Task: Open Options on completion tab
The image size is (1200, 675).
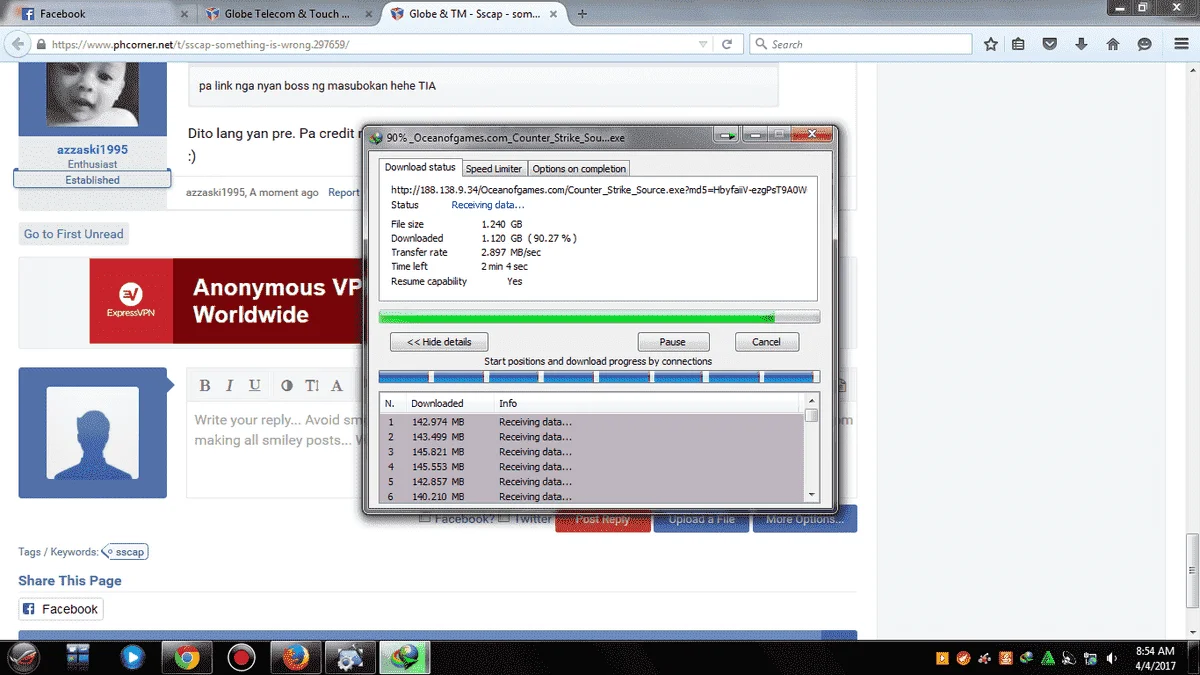Action: (579, 168)
